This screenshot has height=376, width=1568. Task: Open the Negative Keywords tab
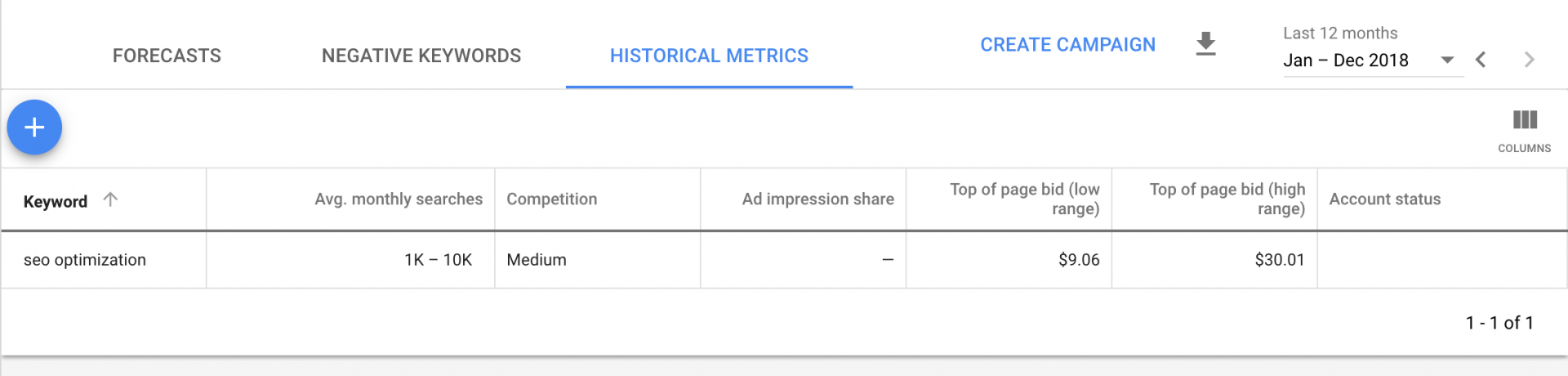pyautogui.click(x=421, y=56)
